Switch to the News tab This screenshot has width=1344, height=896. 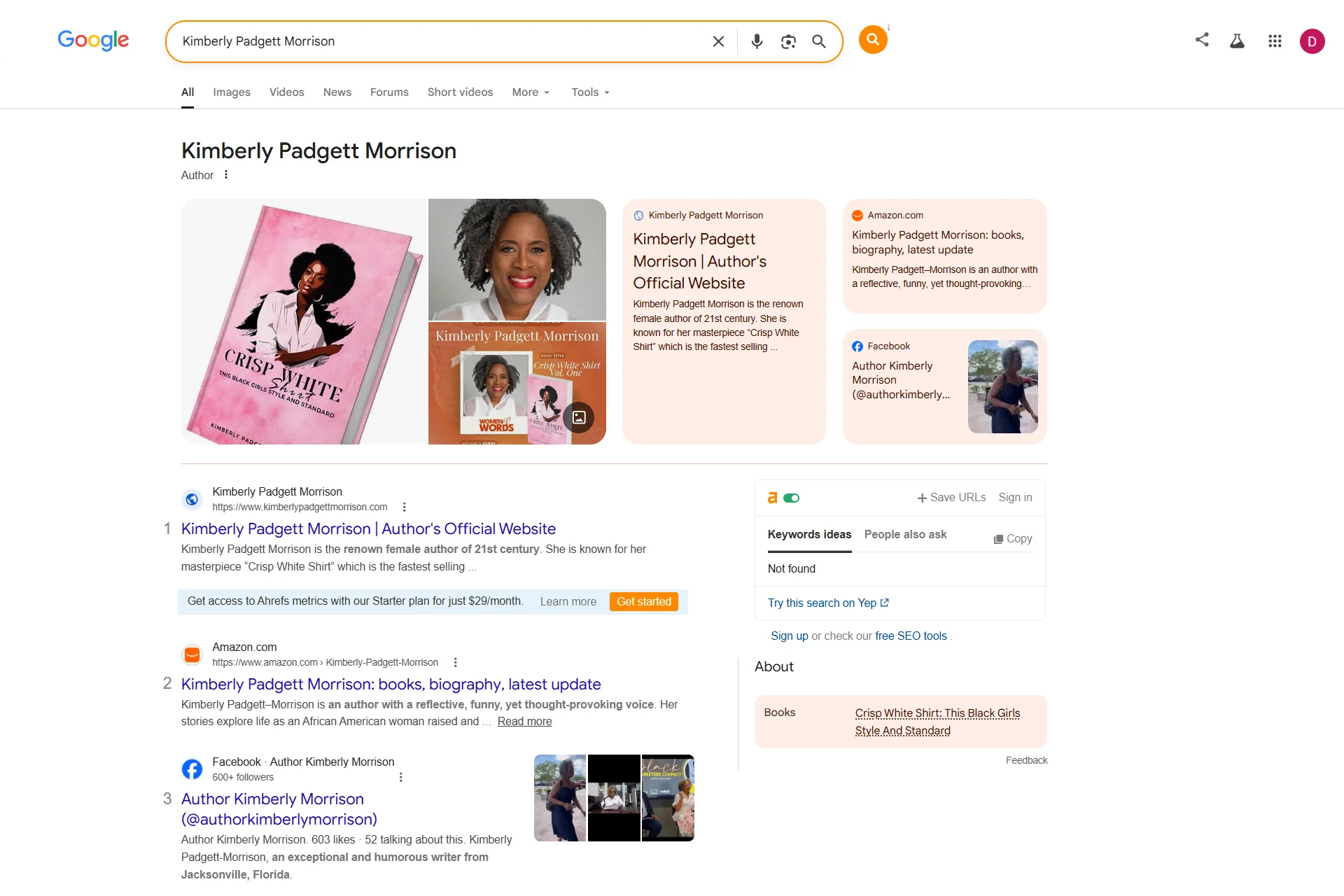pyautogui.click(x=337, y=92)
